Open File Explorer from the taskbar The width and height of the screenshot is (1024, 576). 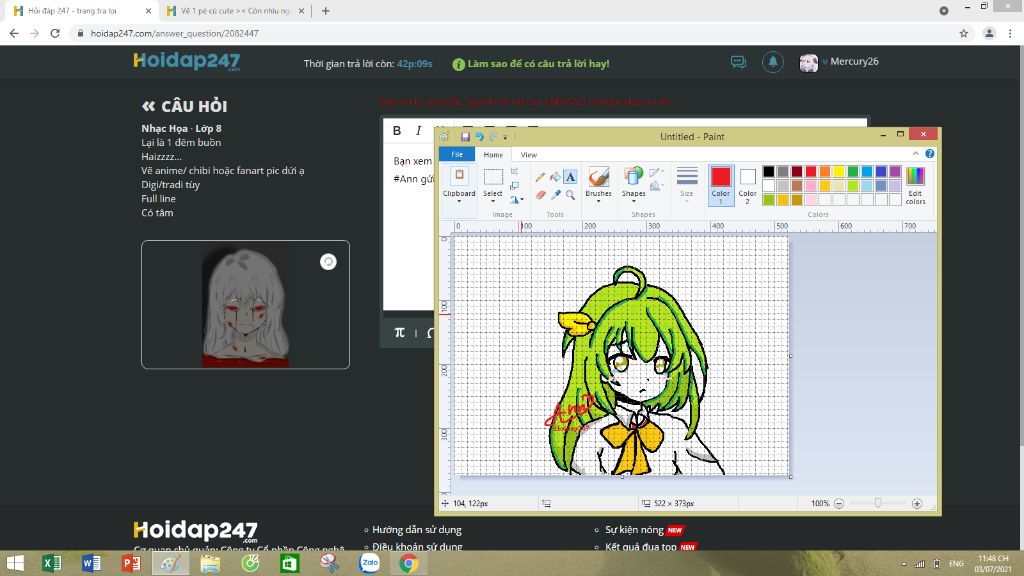pyautogui.click(x=210, y=563)
